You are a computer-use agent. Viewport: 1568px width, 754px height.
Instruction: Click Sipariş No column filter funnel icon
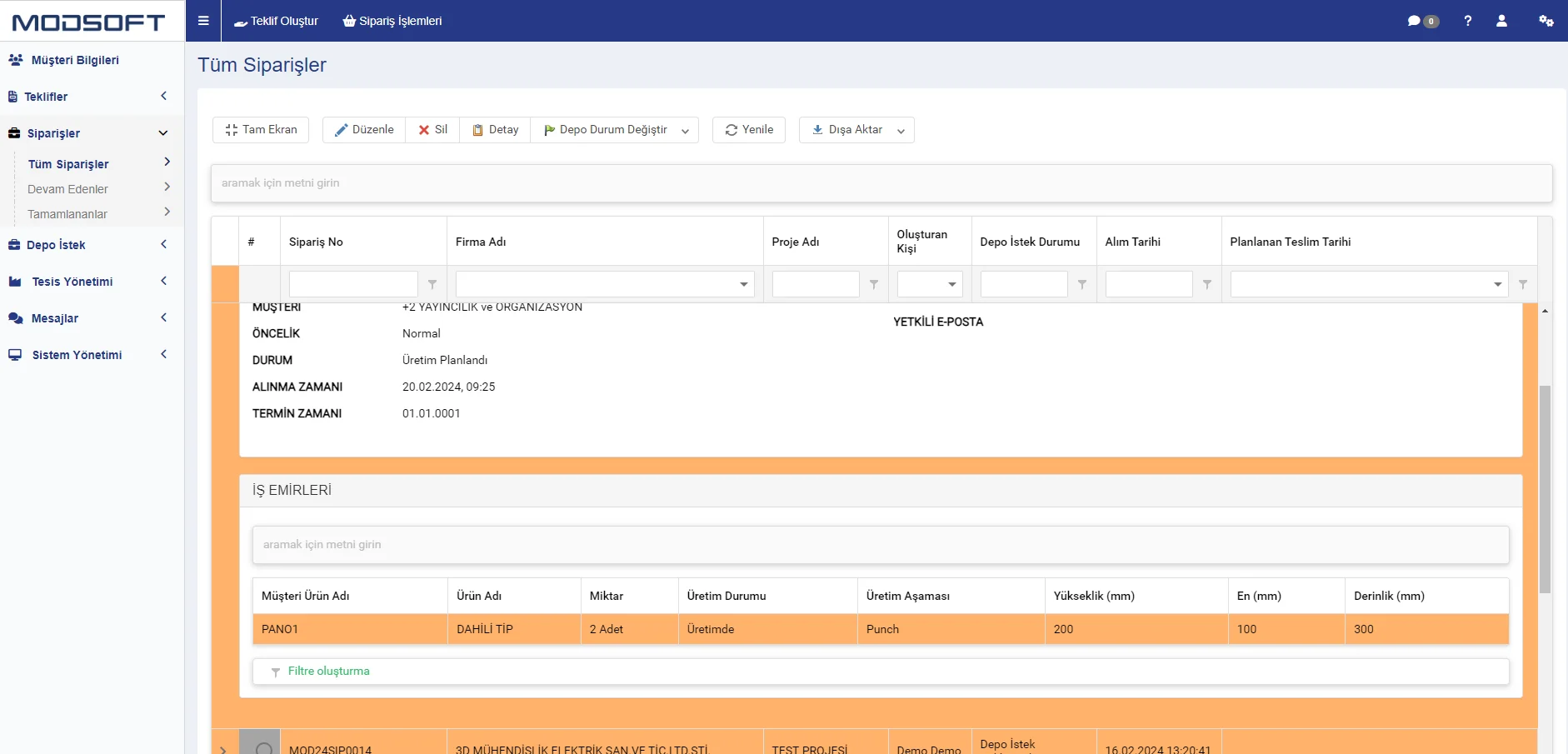(432, 285)
